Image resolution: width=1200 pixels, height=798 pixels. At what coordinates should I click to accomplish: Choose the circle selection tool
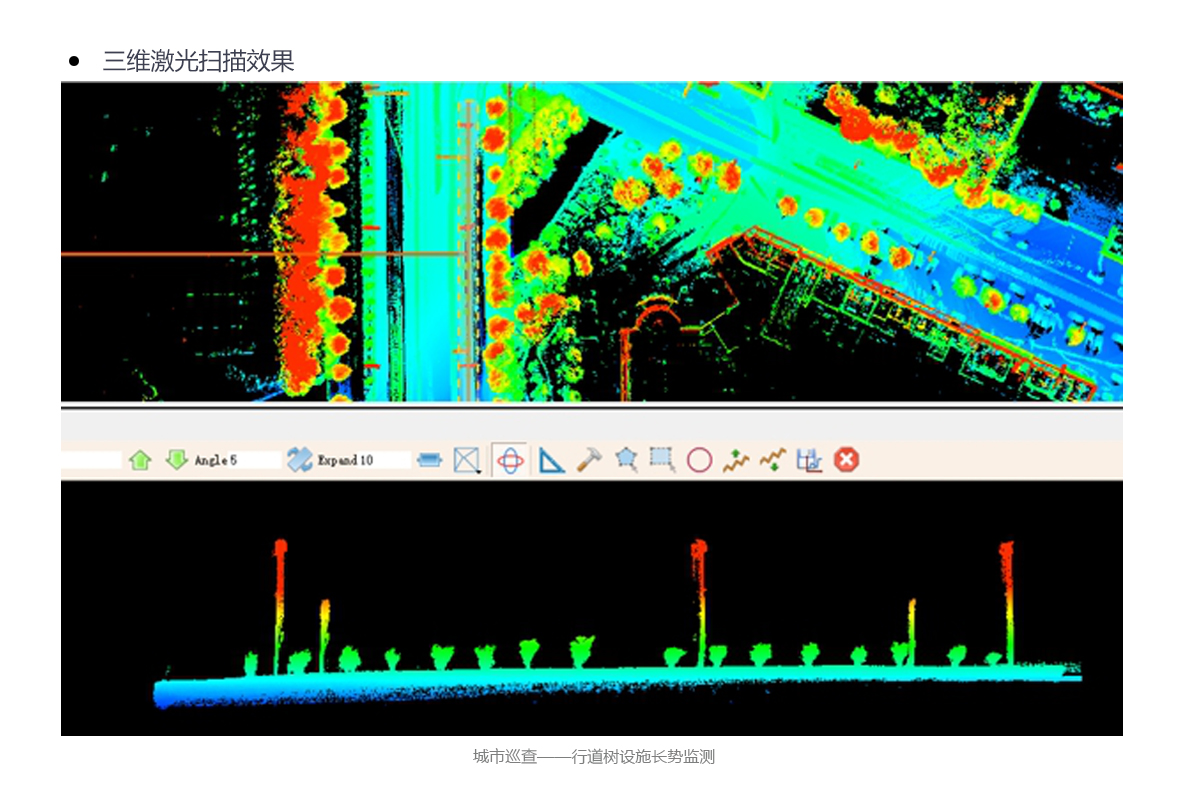point(699,460)
